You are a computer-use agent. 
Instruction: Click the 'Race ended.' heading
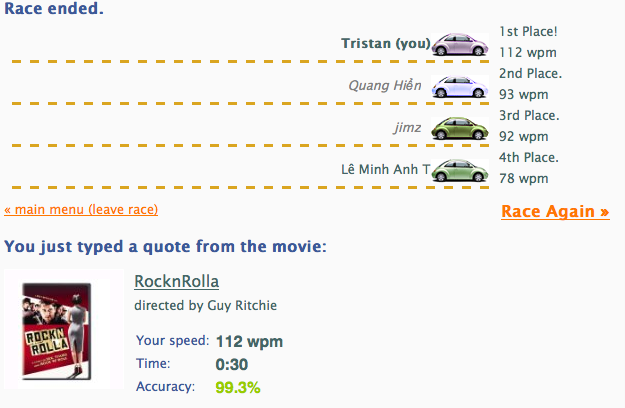53,10
